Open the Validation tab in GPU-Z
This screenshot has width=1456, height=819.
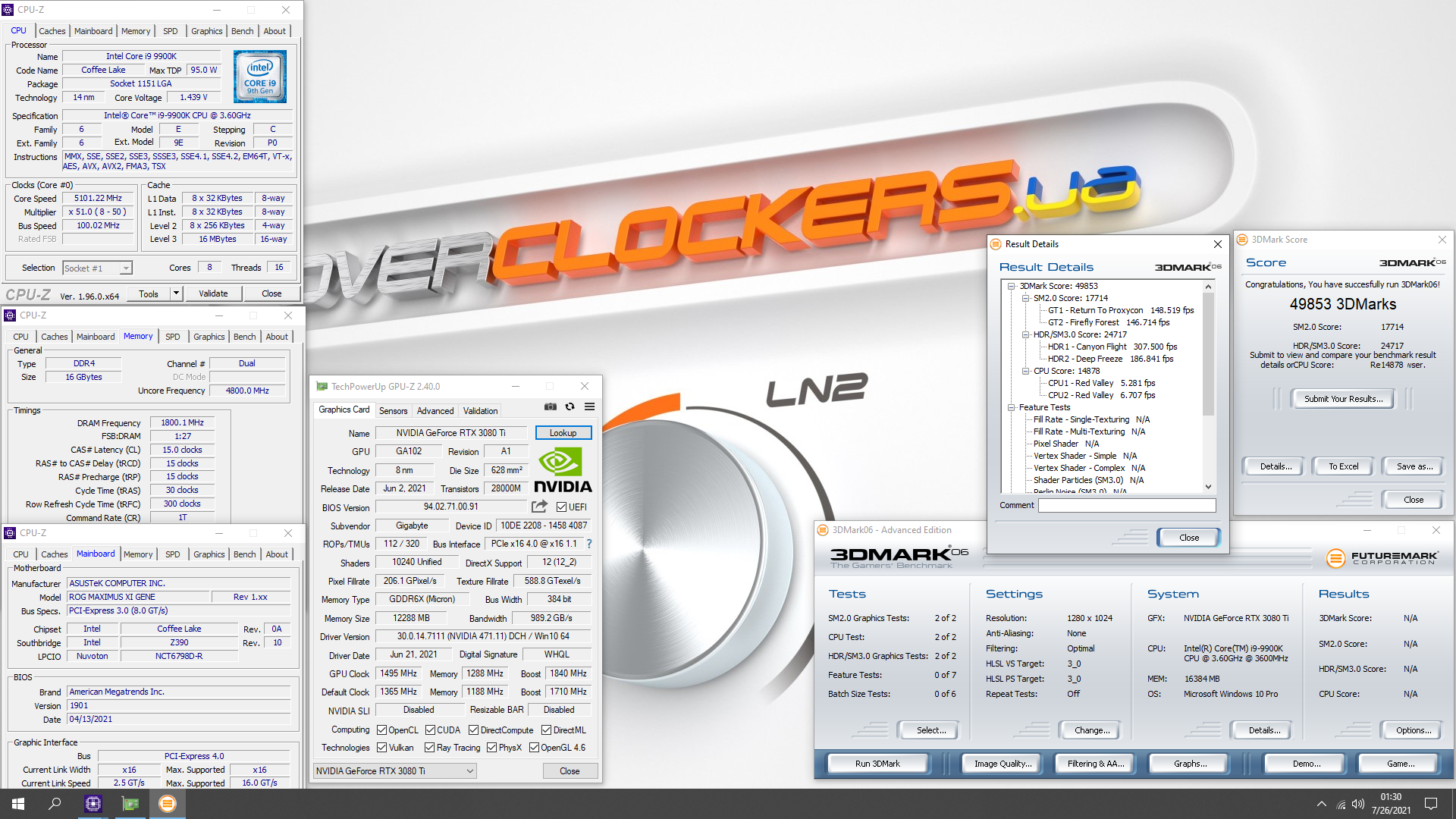[x=481, y=411]
